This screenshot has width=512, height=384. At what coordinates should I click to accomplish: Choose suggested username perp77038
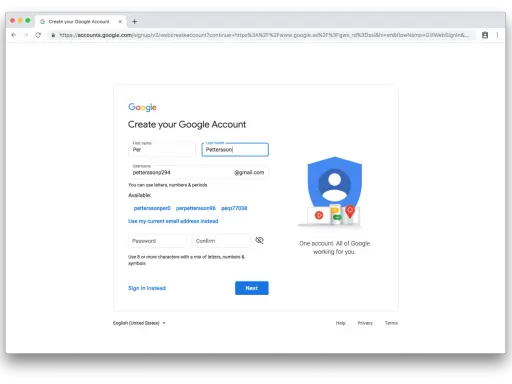tap(234, 208)
